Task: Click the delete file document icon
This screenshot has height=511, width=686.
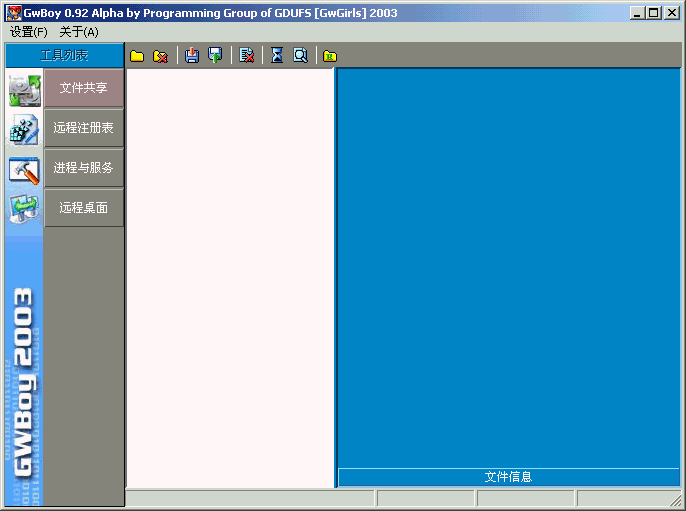Action: (246, 56)
